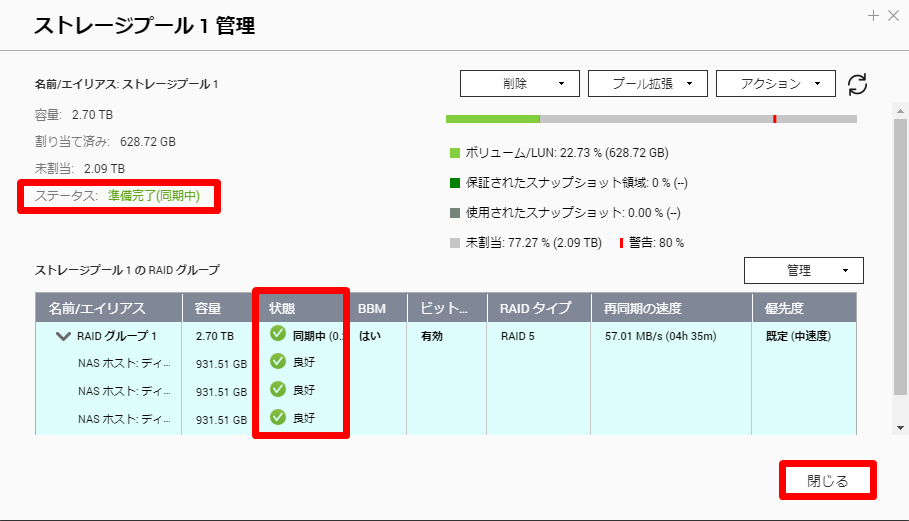This screenshot has height=521, width=909.
Task: Click red 80% alert marker on capacity bar
Action: pos(774,119)
